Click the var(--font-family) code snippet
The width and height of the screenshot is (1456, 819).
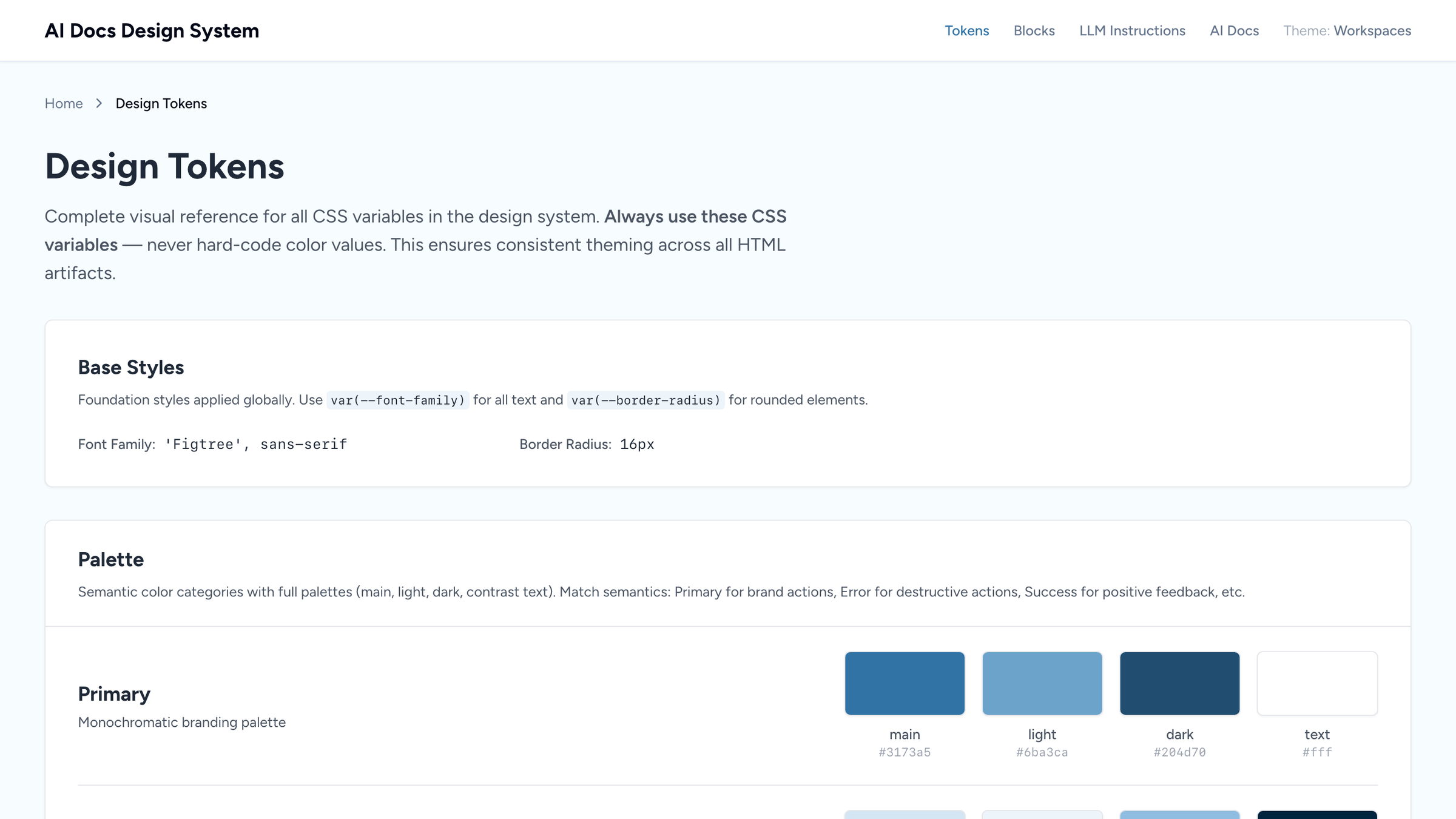[398, 400]
